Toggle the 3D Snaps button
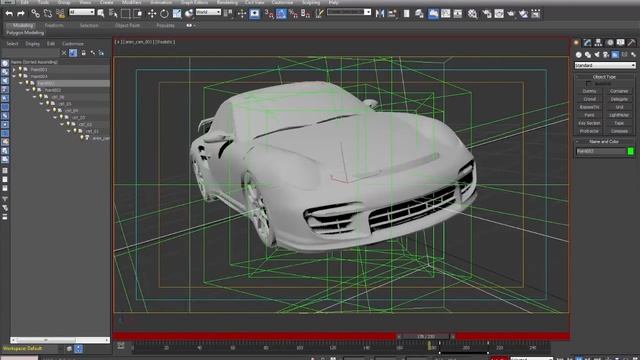The width and height of the screenshot is (640, 360). coord(269,14)
